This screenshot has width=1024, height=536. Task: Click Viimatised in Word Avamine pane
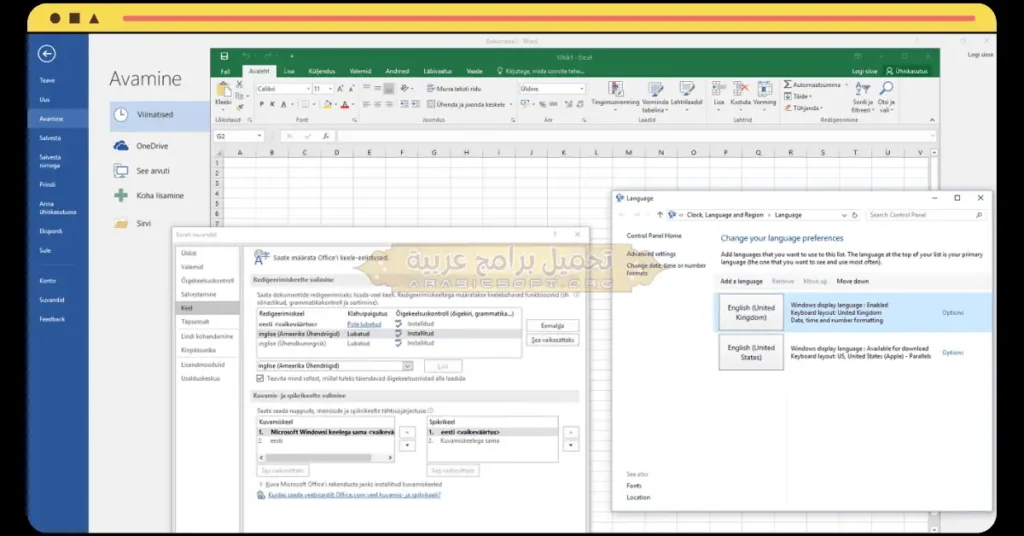tap(159, 115)
